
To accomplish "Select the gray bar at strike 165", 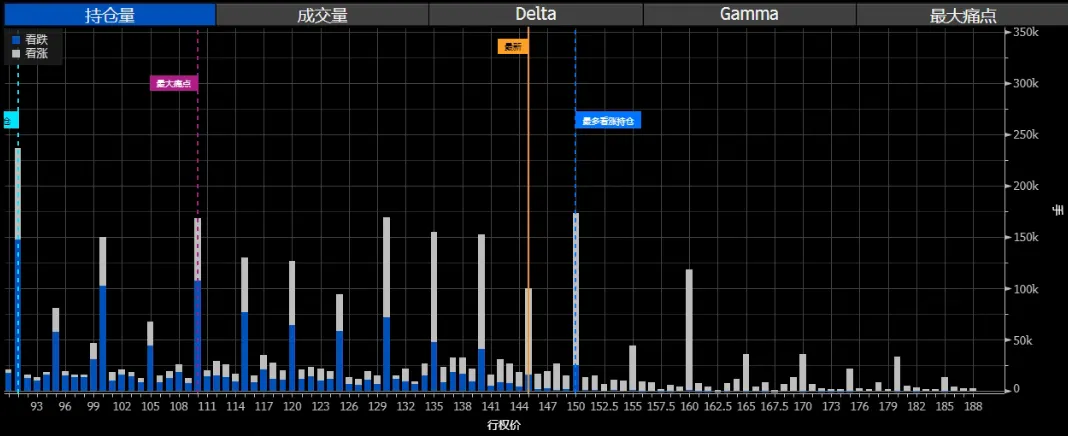I will tap(746, 373).
